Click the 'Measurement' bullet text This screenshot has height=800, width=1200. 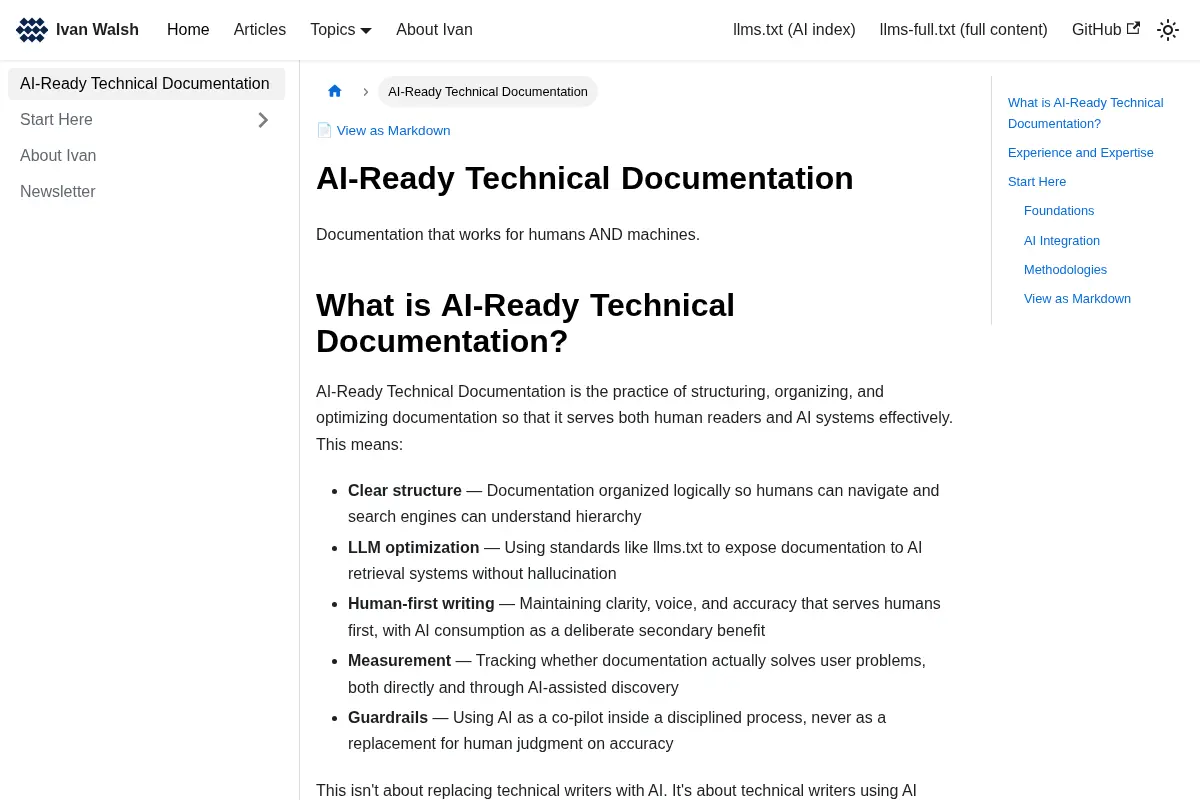point(400,661)
